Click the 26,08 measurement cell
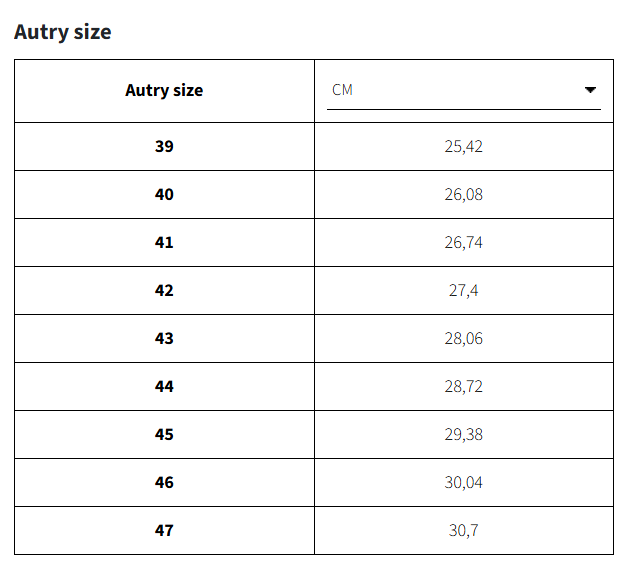 (463, 194)
